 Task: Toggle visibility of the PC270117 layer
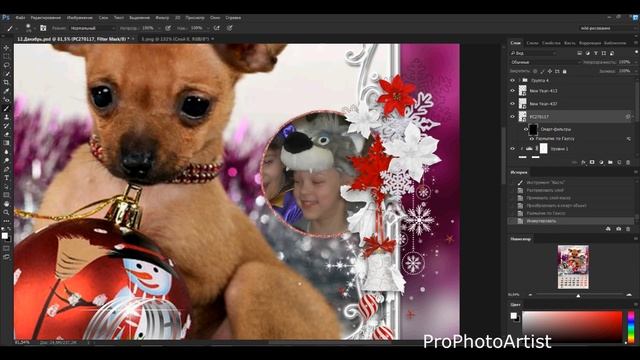[x=513, y=117]
